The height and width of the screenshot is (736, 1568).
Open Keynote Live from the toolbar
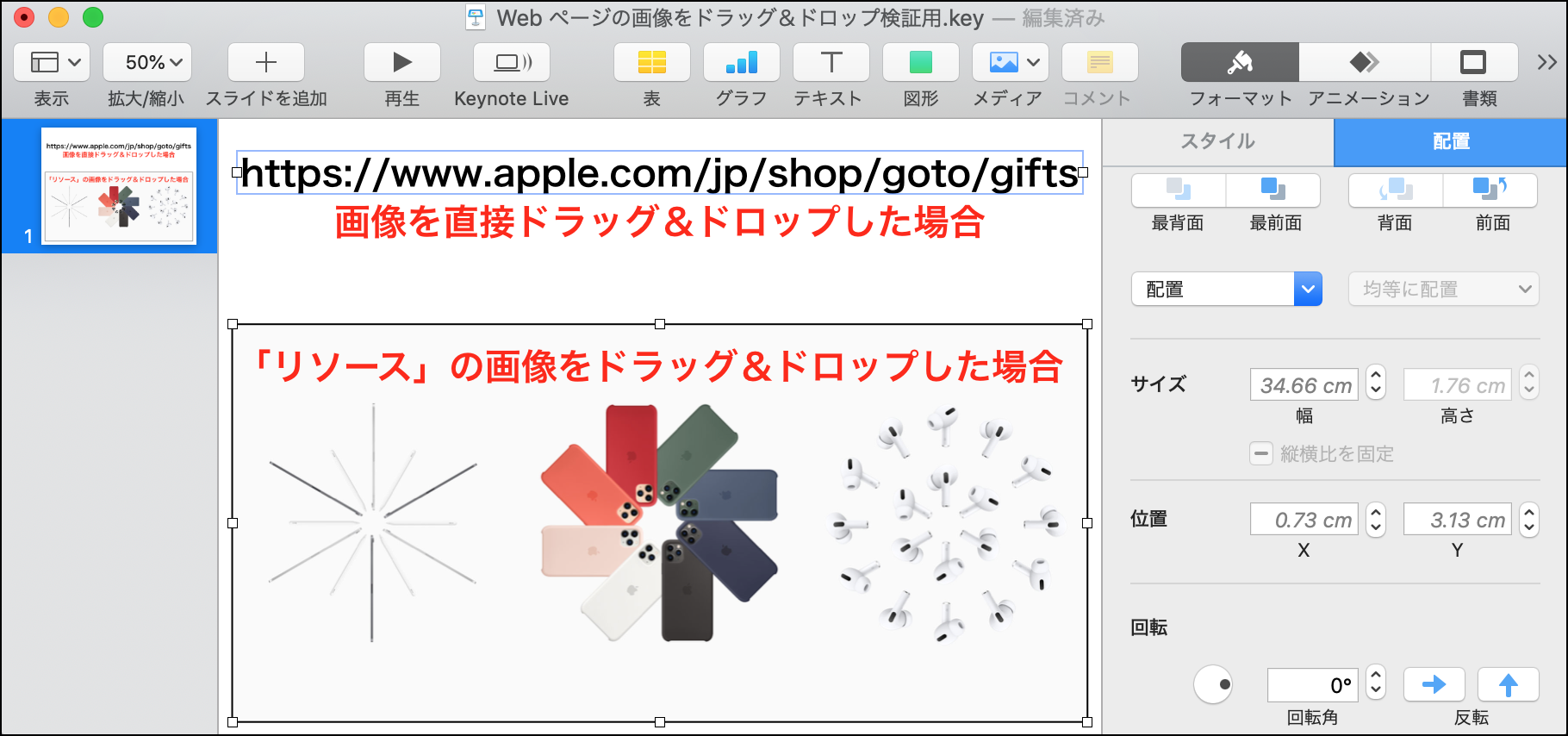click(512, 62)
